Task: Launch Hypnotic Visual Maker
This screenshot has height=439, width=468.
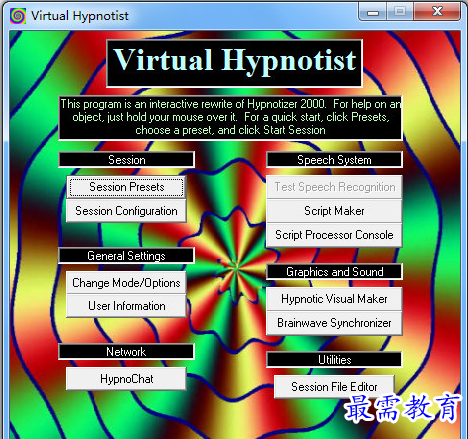Action: pos(334,299)
